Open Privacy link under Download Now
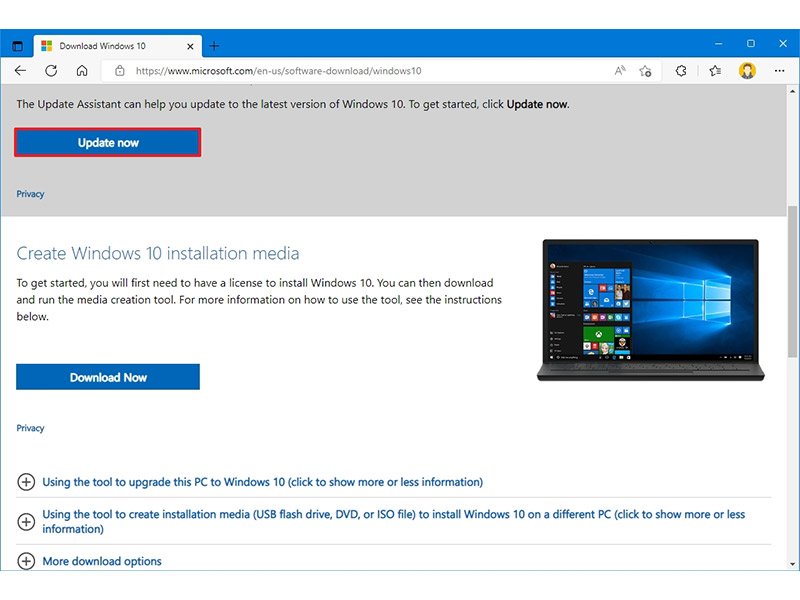 30,428
